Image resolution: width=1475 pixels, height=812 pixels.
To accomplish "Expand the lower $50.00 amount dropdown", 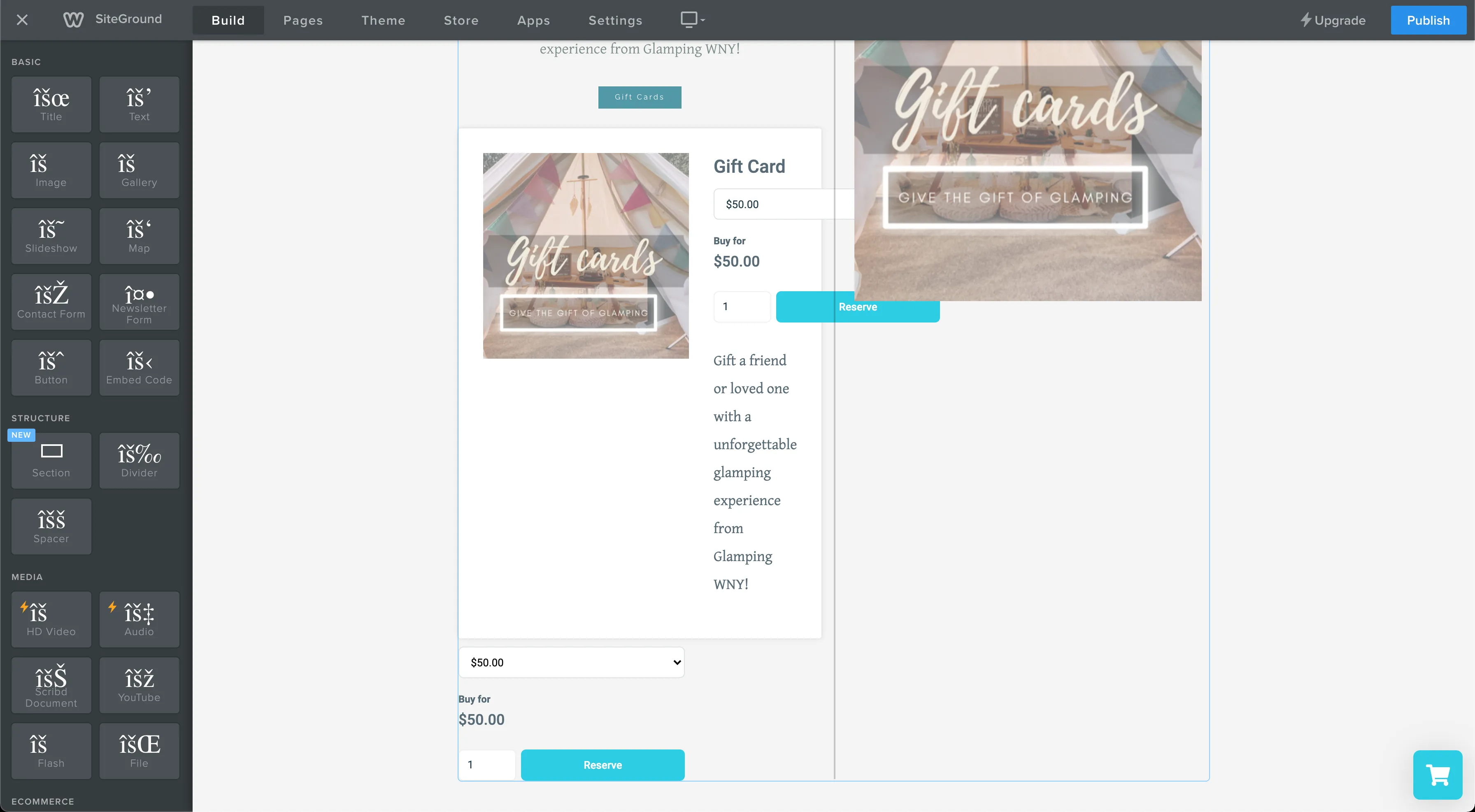I will tap(572, 662).
